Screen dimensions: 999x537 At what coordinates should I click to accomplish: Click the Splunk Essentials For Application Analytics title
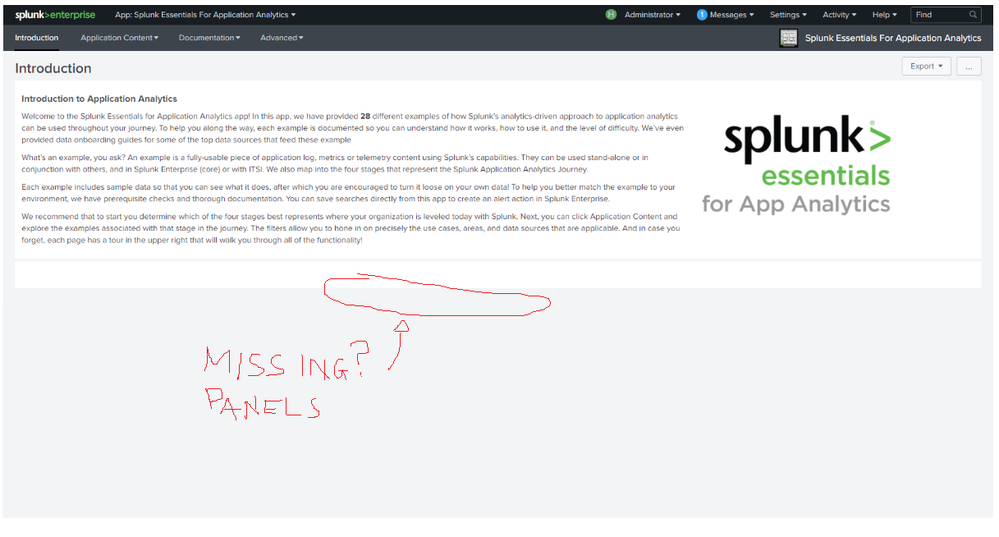[893, 38]
